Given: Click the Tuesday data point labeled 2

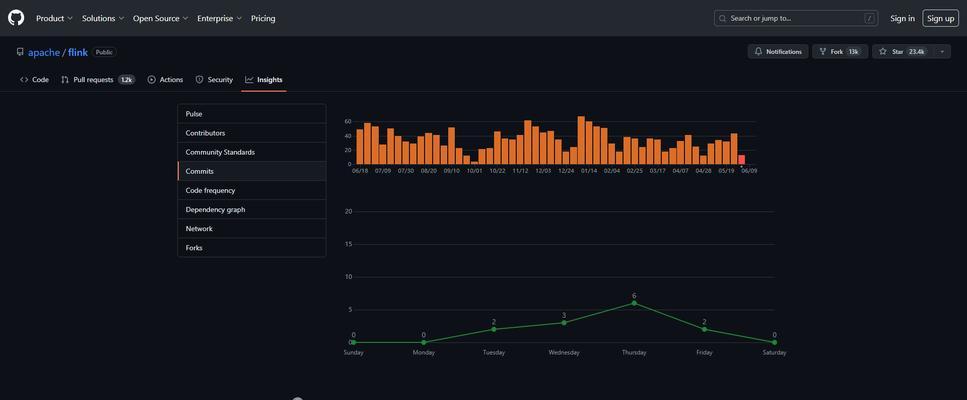Looking at the screenshot, I should pyautogui.click(x=494, y=329).
